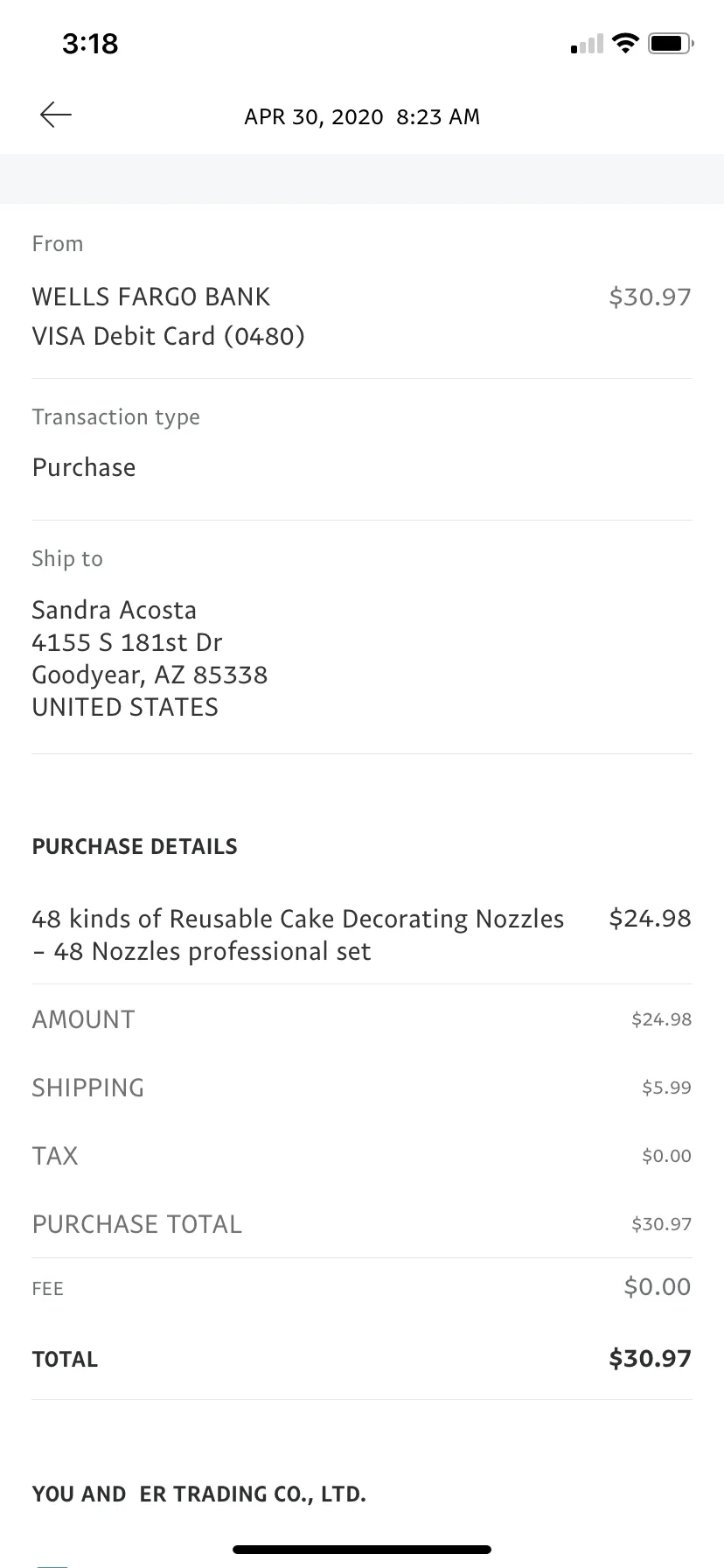Tap the cellular signal bars icon
The height and width of the screenshot is (1568, 724).
[x=587, y=43]
